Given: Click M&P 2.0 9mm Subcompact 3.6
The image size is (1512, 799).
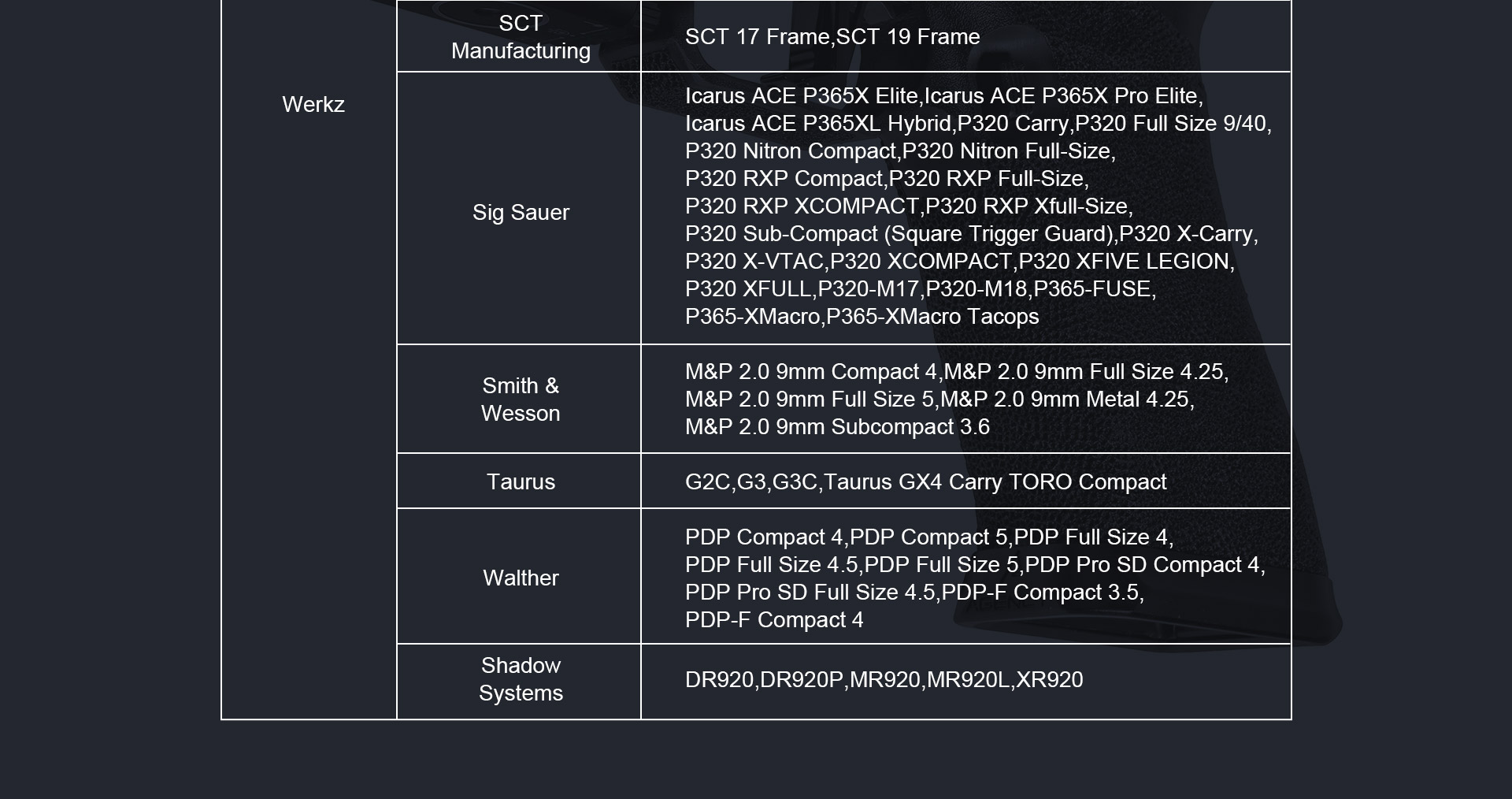Looking at the screenshot, I should pos(836,427).
